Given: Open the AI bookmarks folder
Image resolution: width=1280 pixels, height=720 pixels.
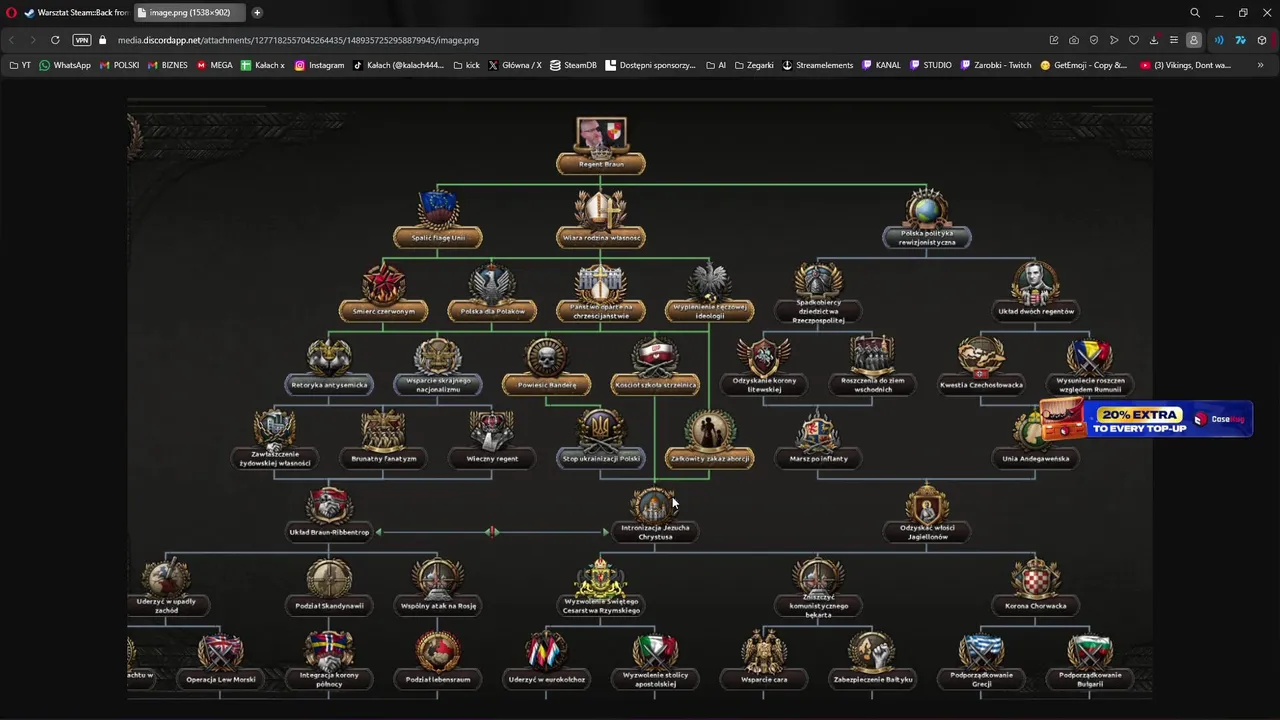Looking at the screenshot, I should 716,65.
